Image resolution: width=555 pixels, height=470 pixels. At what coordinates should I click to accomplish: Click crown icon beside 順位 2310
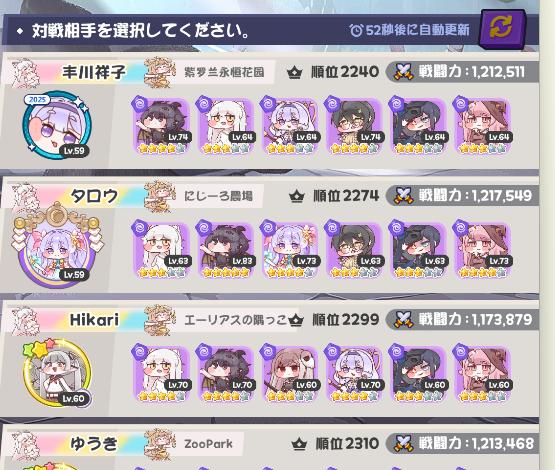tap(299, 444)
